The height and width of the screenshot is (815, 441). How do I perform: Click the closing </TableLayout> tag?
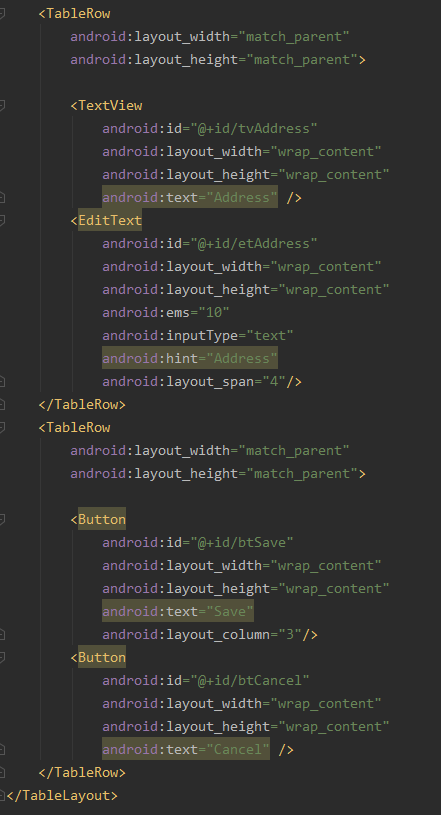pos(62,795)
